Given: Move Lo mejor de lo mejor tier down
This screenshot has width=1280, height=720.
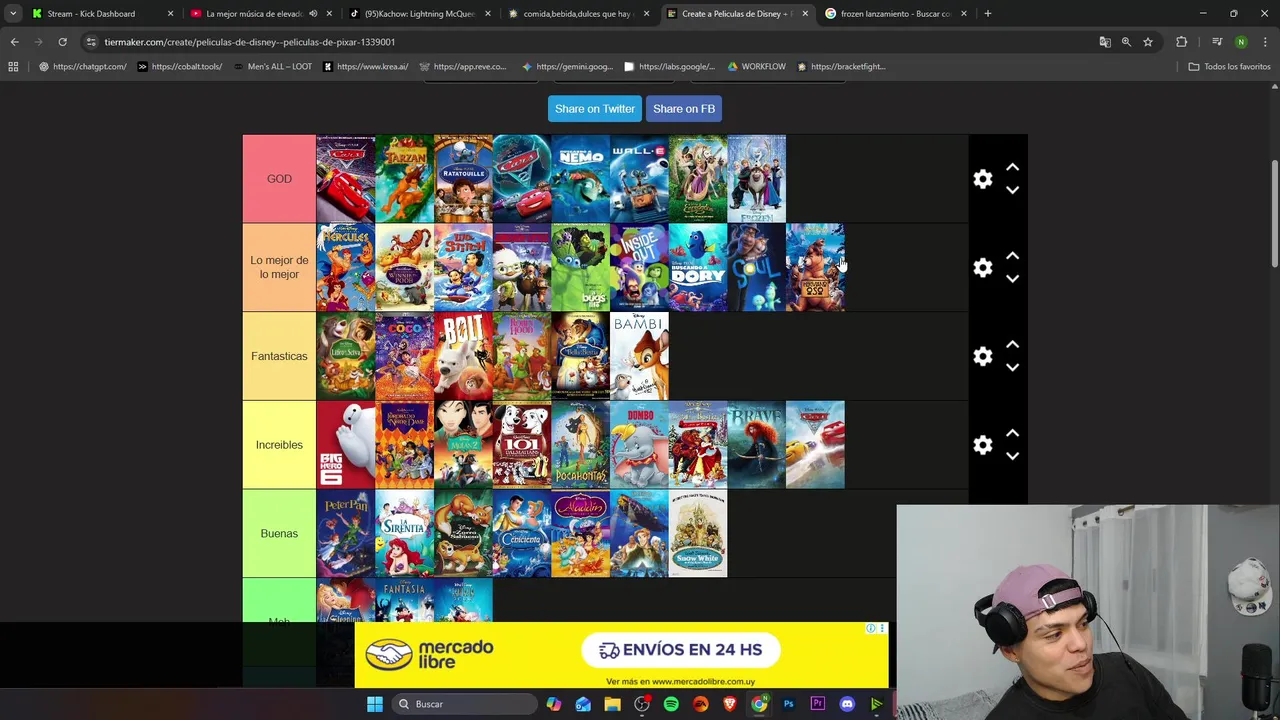Looking at the screenshot, I should point(1012,279).
